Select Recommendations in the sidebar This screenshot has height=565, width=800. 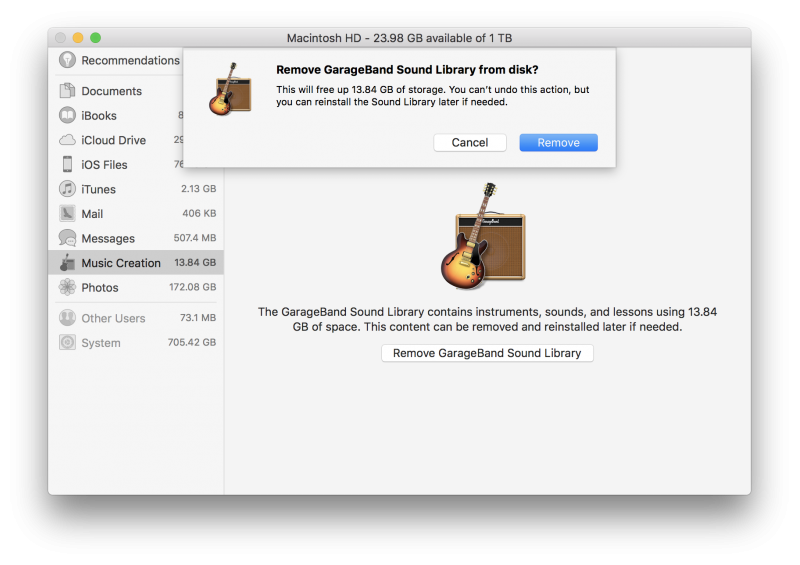coord(130,60)
